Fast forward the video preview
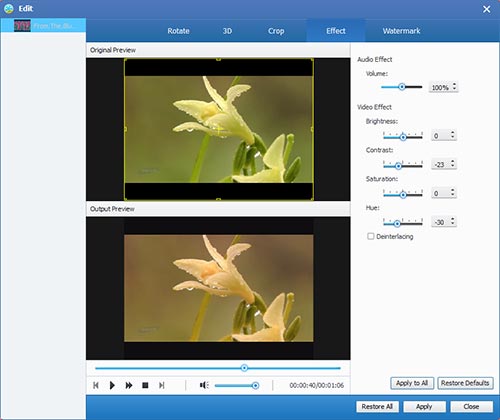The image size is (500, 420). [x=129, y=385]
